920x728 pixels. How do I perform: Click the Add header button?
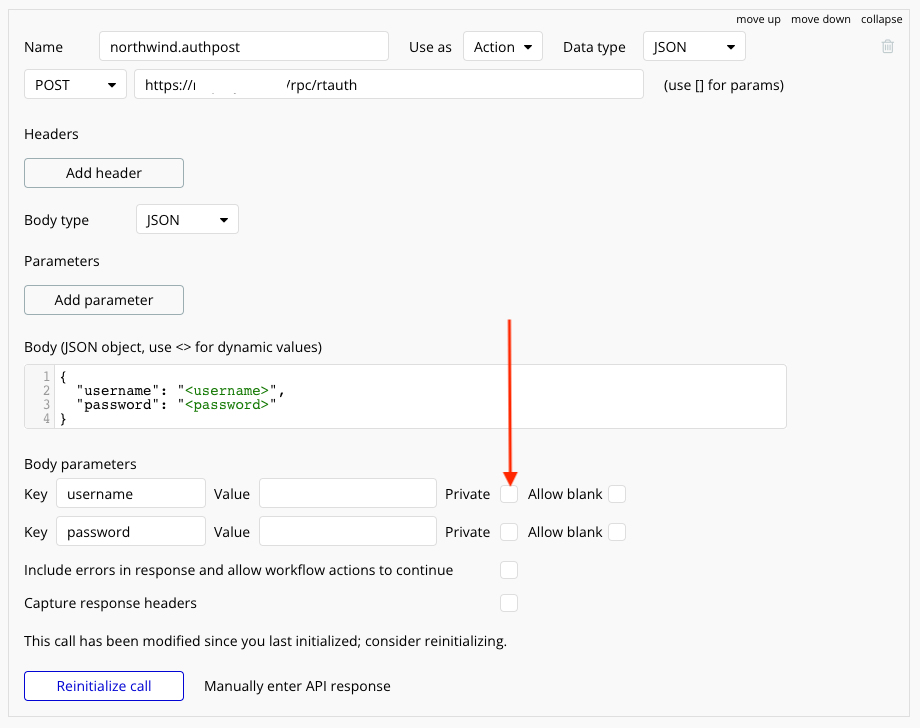click(x=104, y=173)
